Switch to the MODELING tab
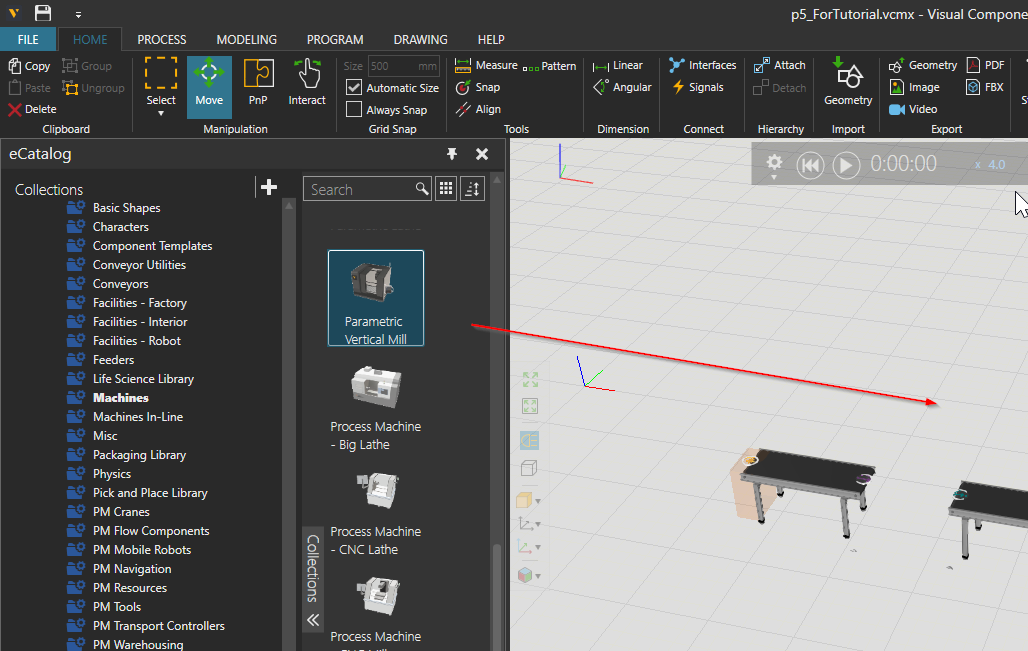Screen dimensions: 1028x651 247,39
